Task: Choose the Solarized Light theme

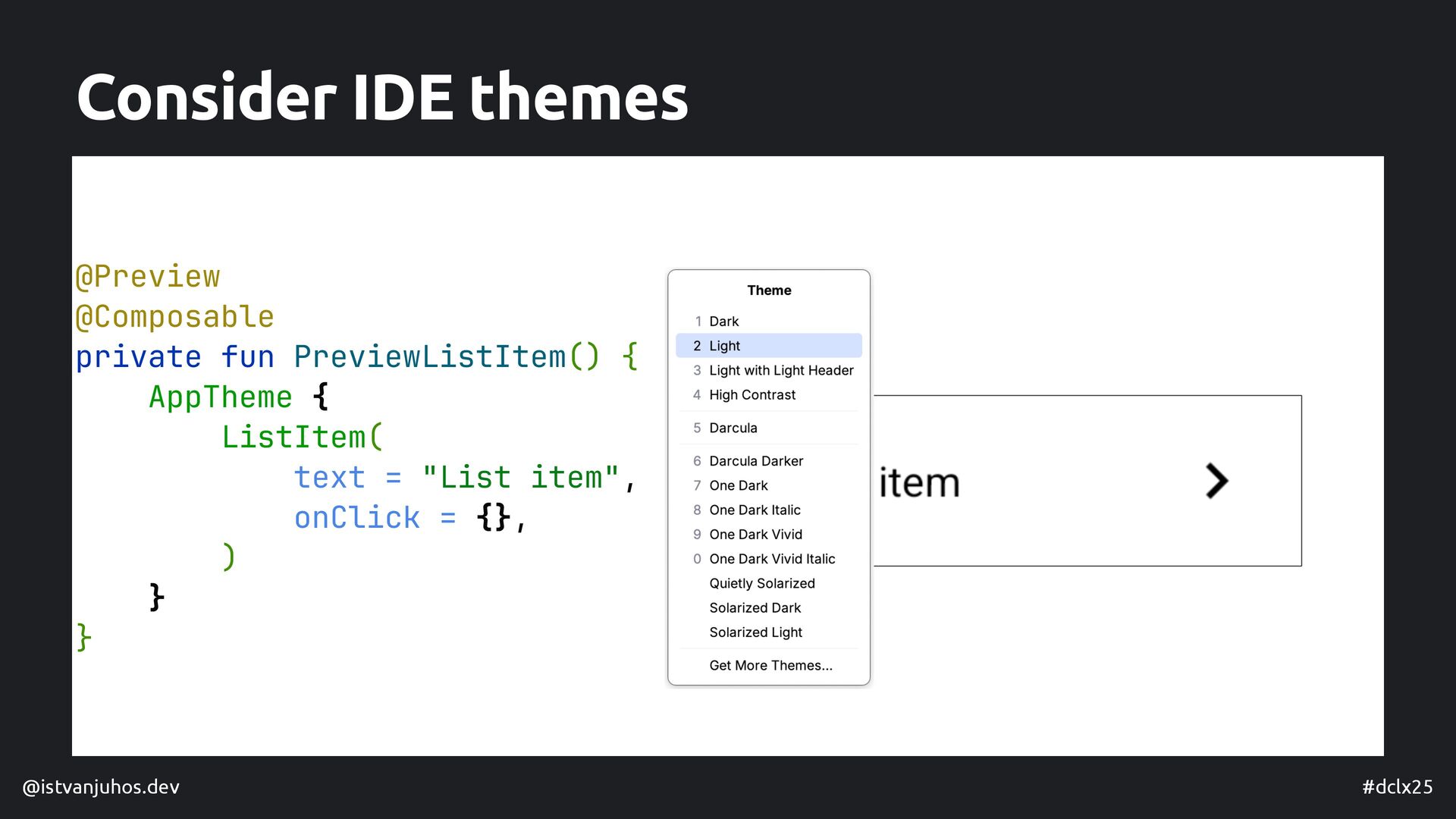Action: pyautogui.click(x=768, y=632)
